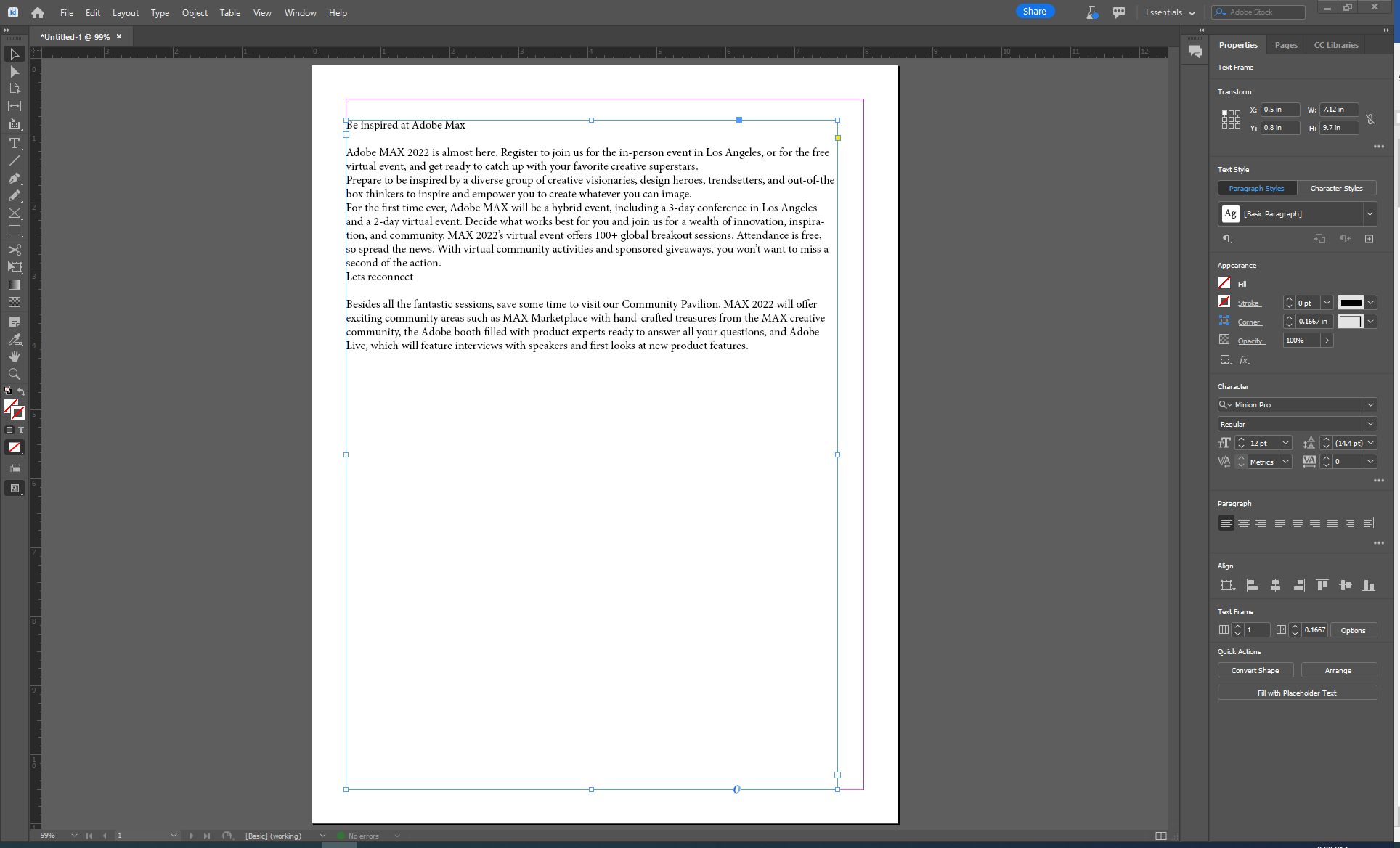Viewport: 1400px width, 848px height.
Task: Select the Zoom tool
Action: click(x=15, y=374)
